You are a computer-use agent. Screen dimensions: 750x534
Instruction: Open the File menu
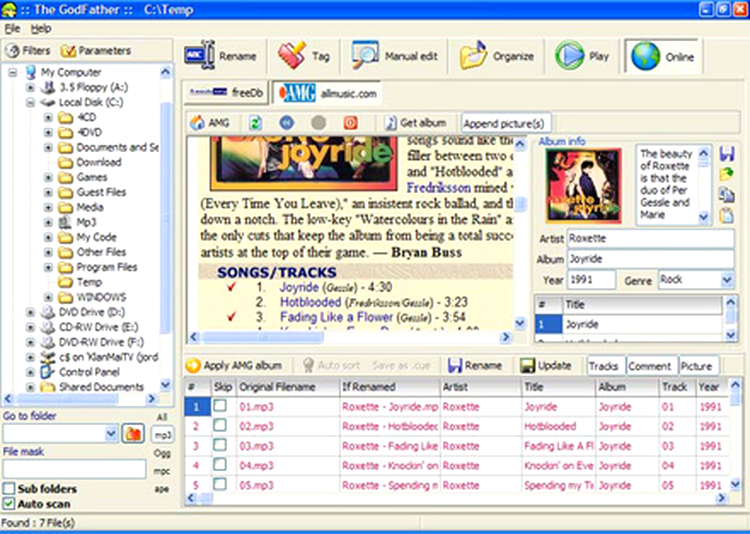12,29
